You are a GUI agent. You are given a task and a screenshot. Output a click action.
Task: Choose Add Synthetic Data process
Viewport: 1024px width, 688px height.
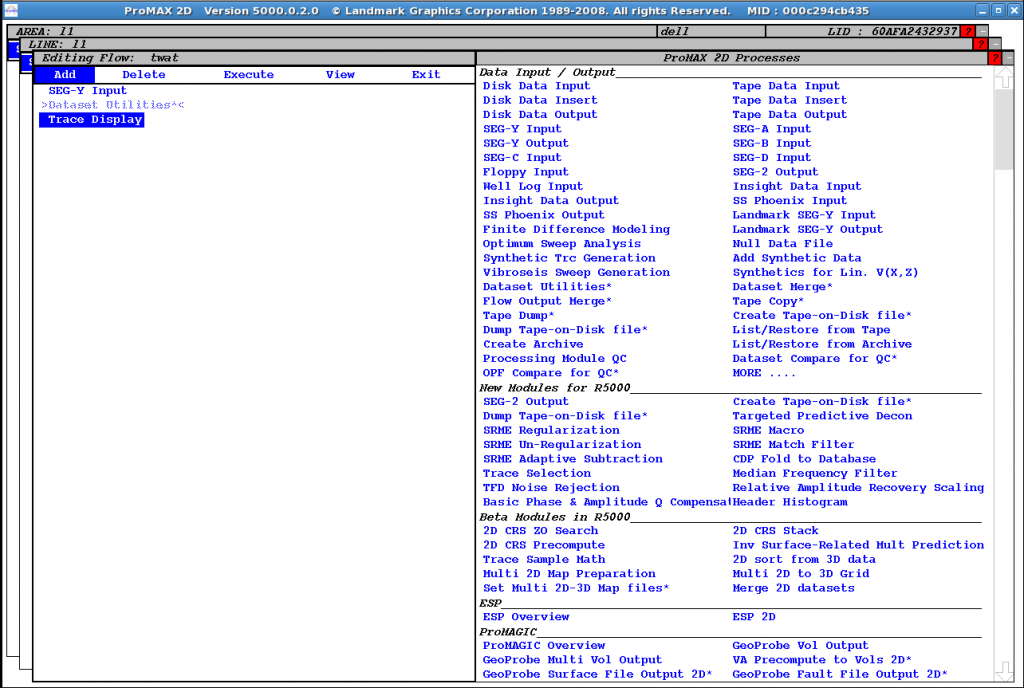[x=797, y=258]
